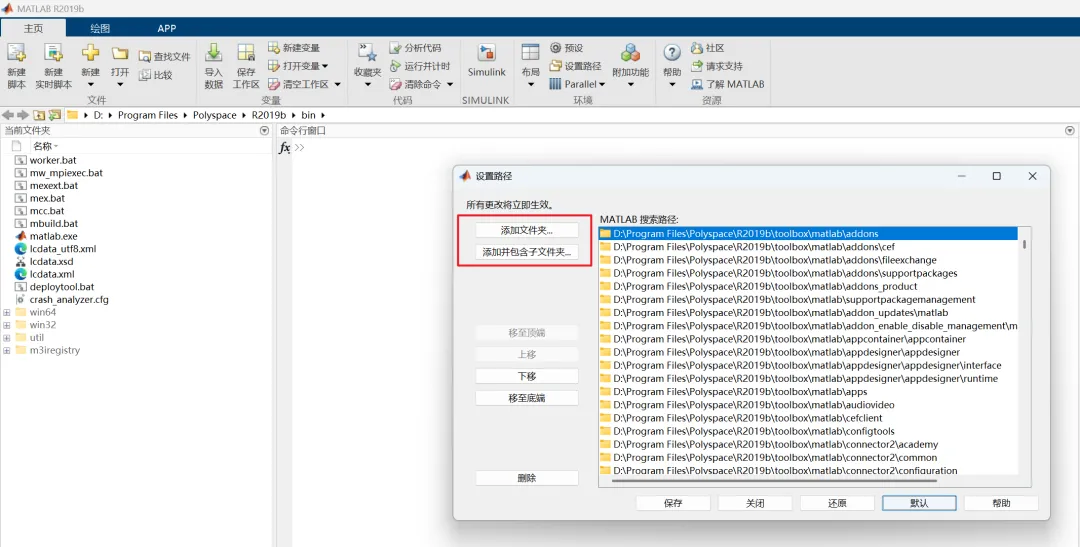This screenshot has width=1080, height=547.
Task: Click the 附加功能 add-ons icon
Action: [630, 54]
